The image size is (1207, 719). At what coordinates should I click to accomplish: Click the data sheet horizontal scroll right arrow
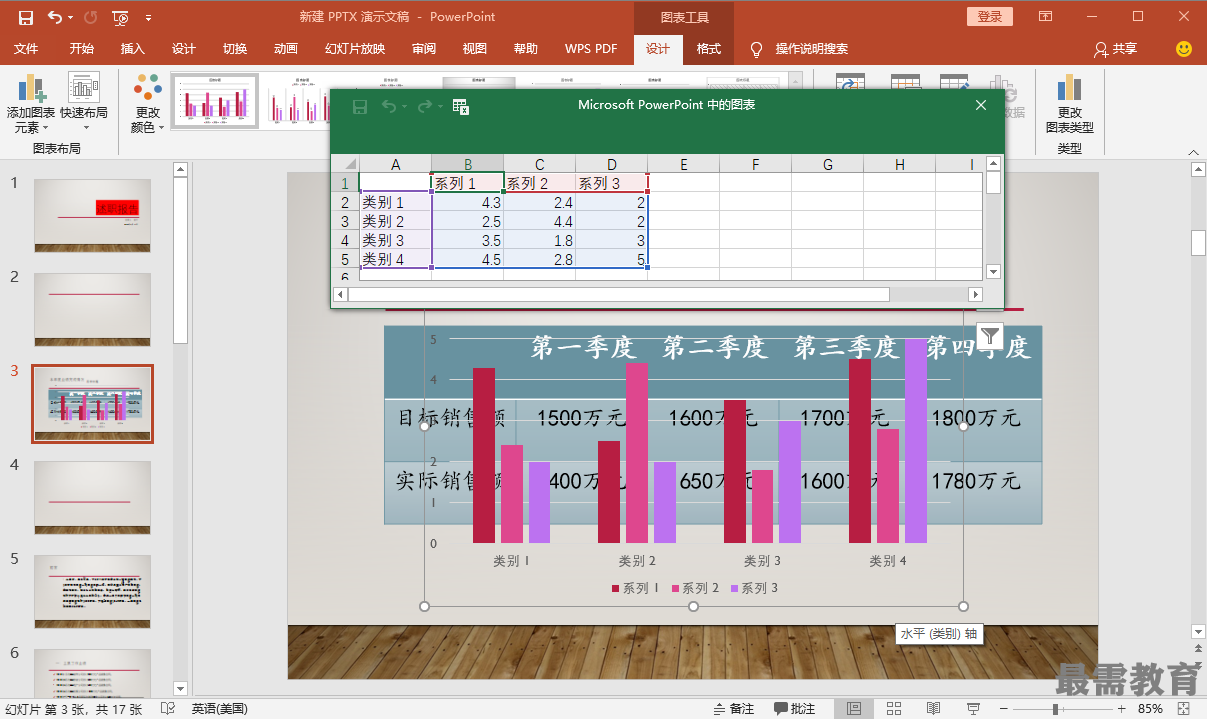[x=975, y=294]
